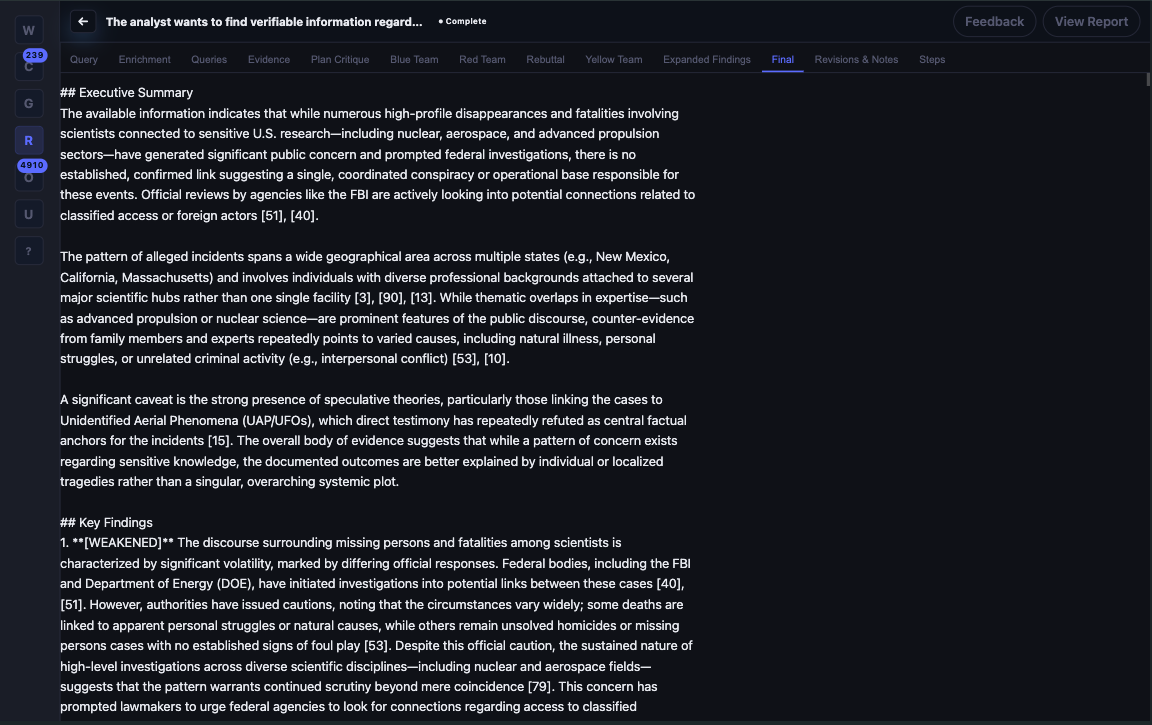The height and width of the screenshot is (725, 1152).
Task: Select the G sidebar icon
Action: pos(29,104)
